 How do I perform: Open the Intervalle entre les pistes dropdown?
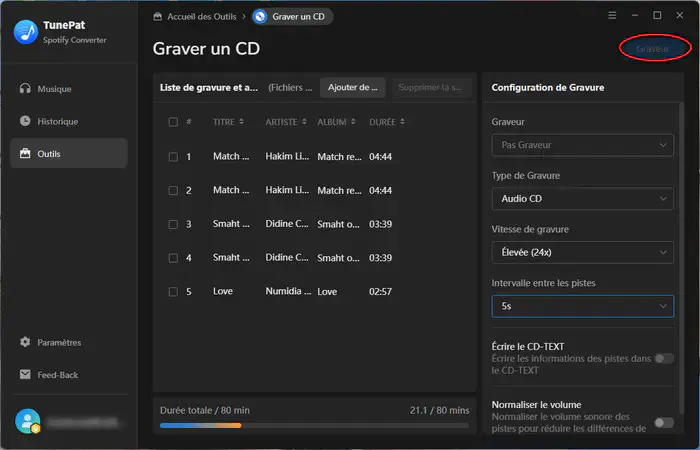[583, 306]
